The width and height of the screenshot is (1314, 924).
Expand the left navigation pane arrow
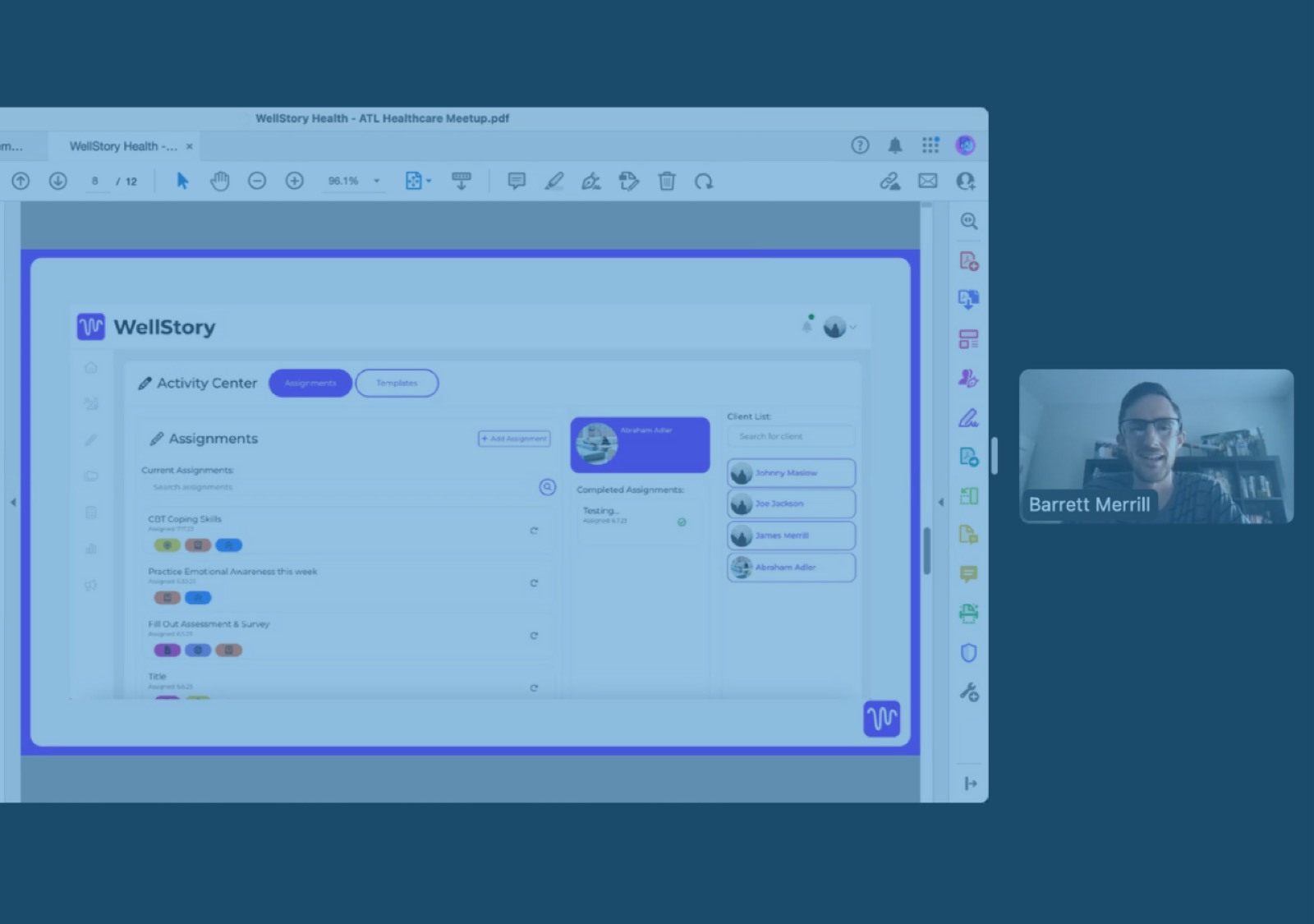coord(13,502)
